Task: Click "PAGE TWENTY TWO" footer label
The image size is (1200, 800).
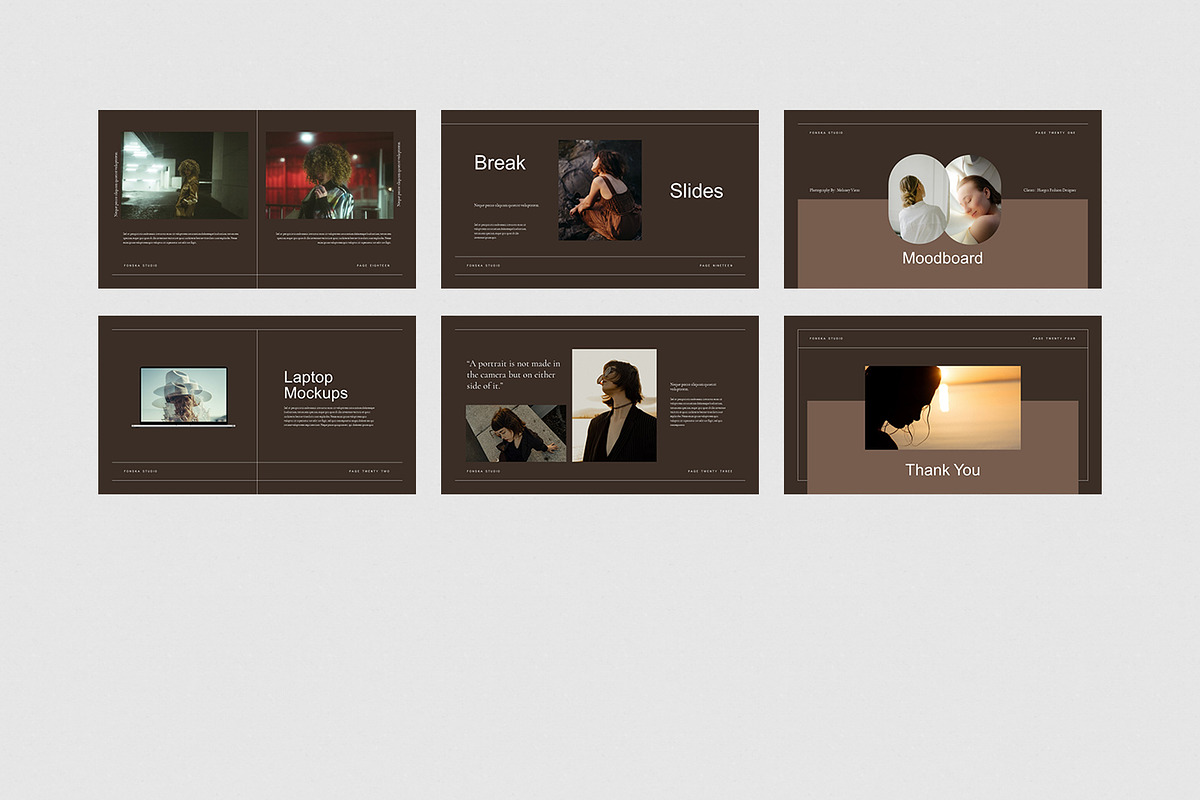Action: (x=369, y=471)
